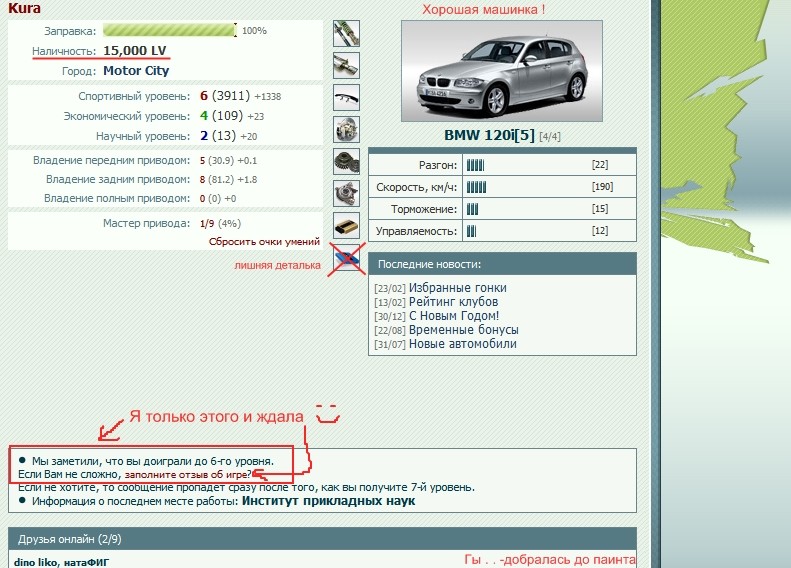Open the brake disc part slot
The width and height of the screenshot is (791, 568).
click(347, 130)
